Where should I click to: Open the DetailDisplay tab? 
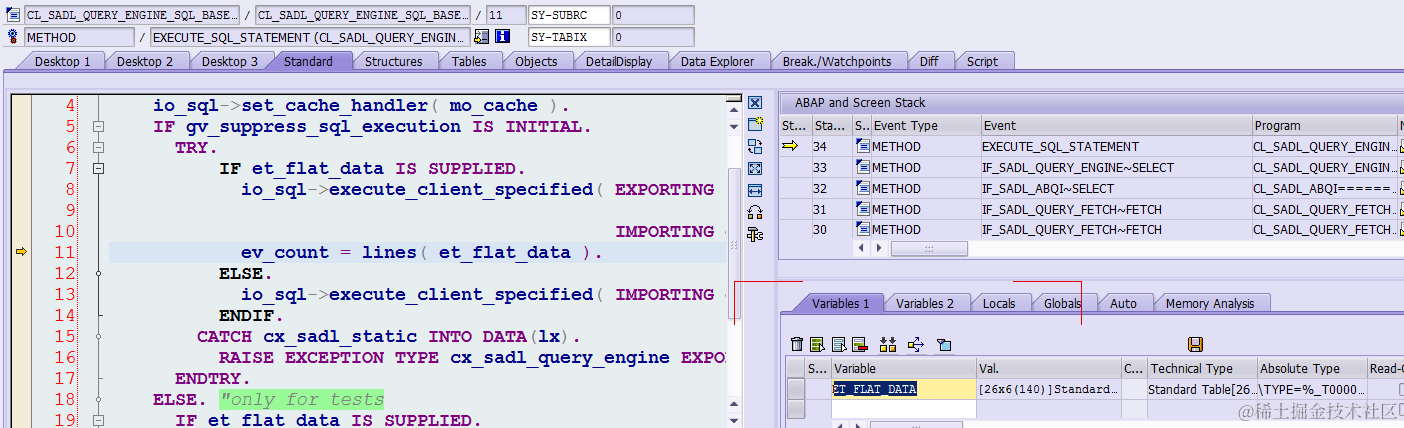coord(619,61)
